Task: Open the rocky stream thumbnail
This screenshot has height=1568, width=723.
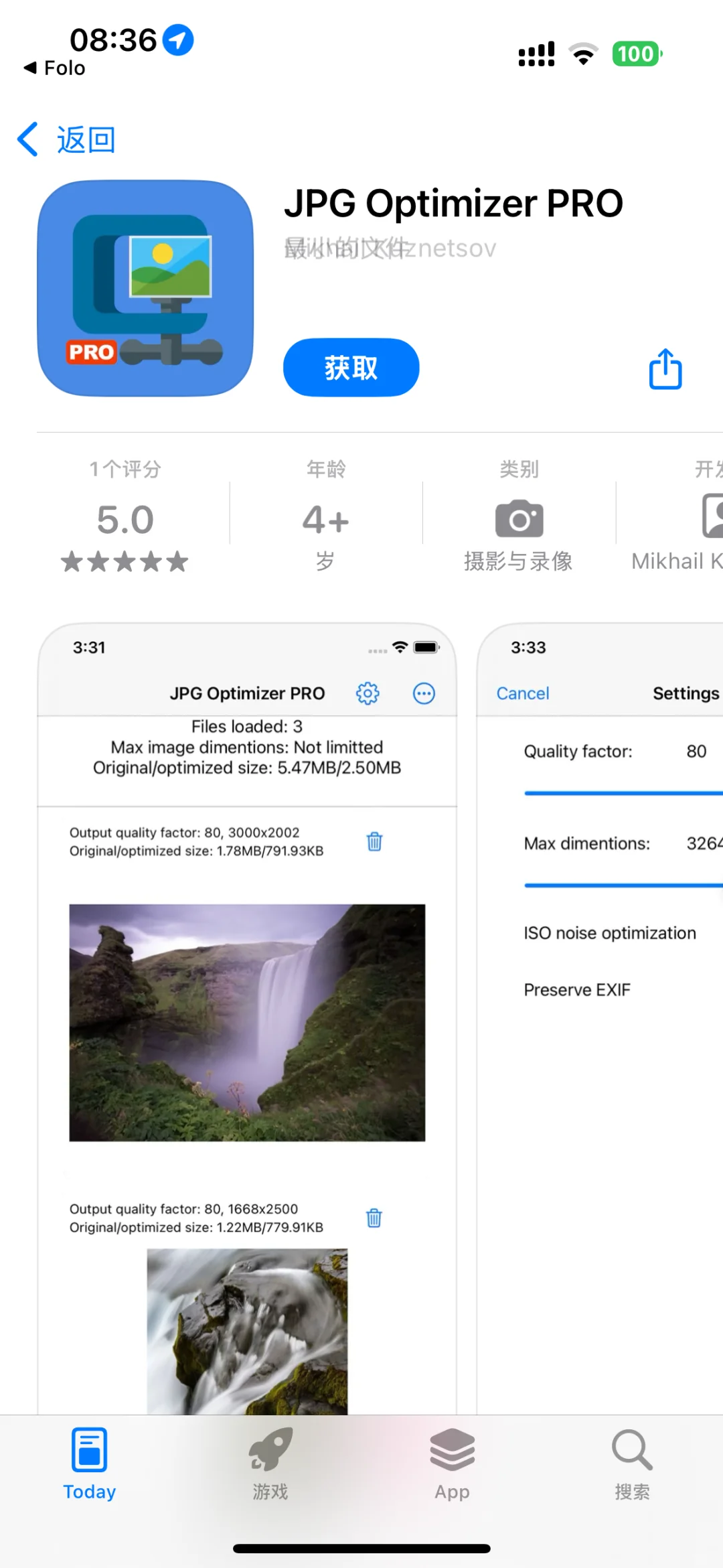Action: tap(247, 1332)
